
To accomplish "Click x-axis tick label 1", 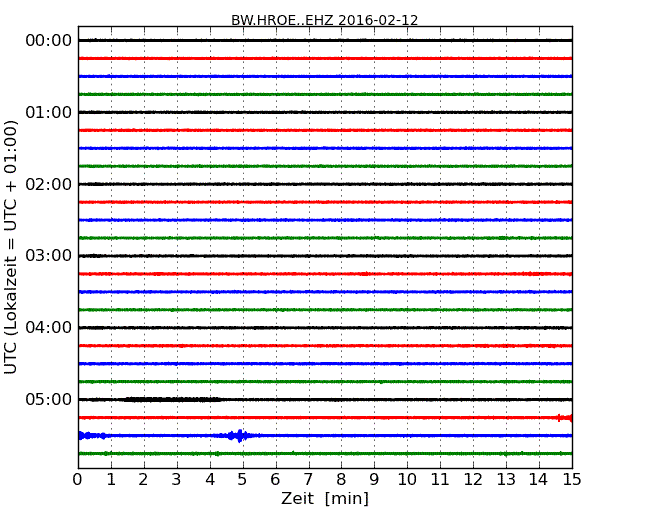I will (111, 479).
